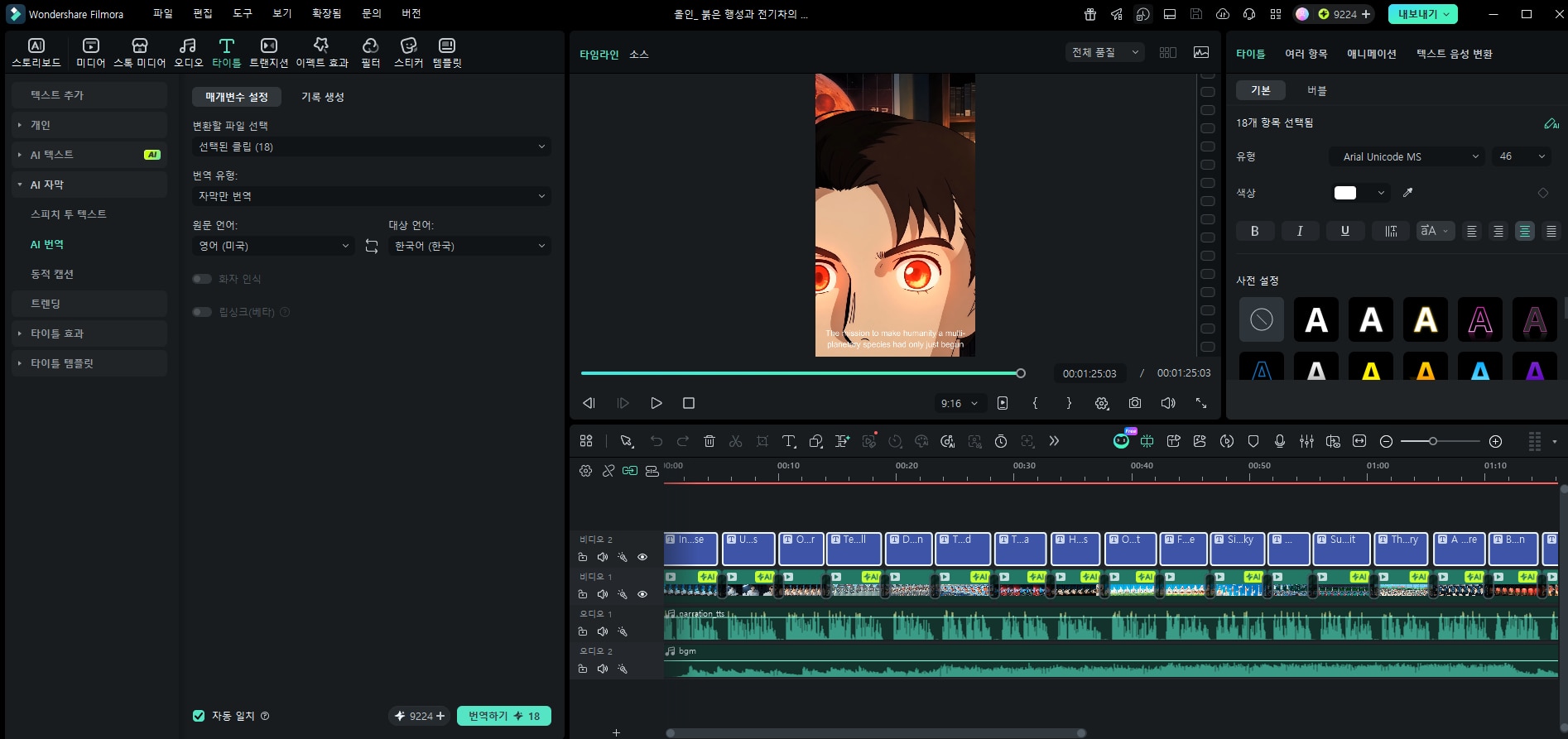Take a snapshot with the camera icon
This screenshot has width=1568, height=739.
pyautogui.click(x=1135, y=403)
